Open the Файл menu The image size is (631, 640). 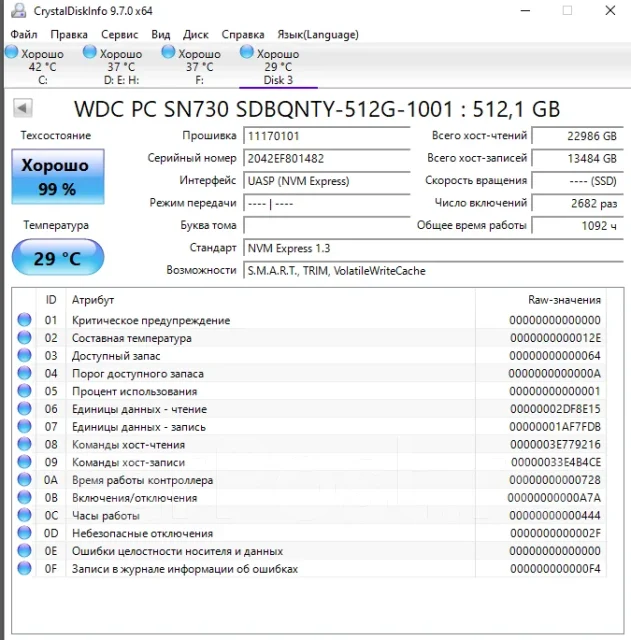(x=24, y=35)
